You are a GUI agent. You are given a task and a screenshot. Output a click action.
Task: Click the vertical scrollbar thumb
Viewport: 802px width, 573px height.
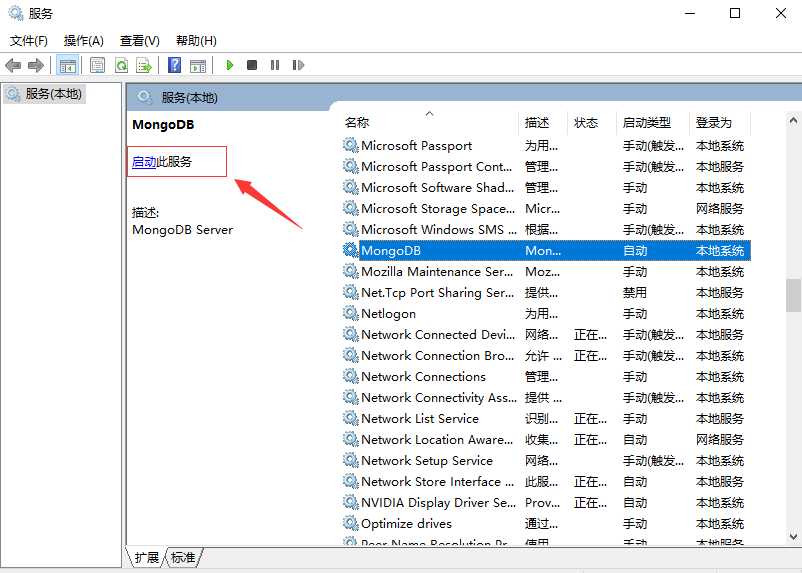pyautogui.click(x=793, y=295)
